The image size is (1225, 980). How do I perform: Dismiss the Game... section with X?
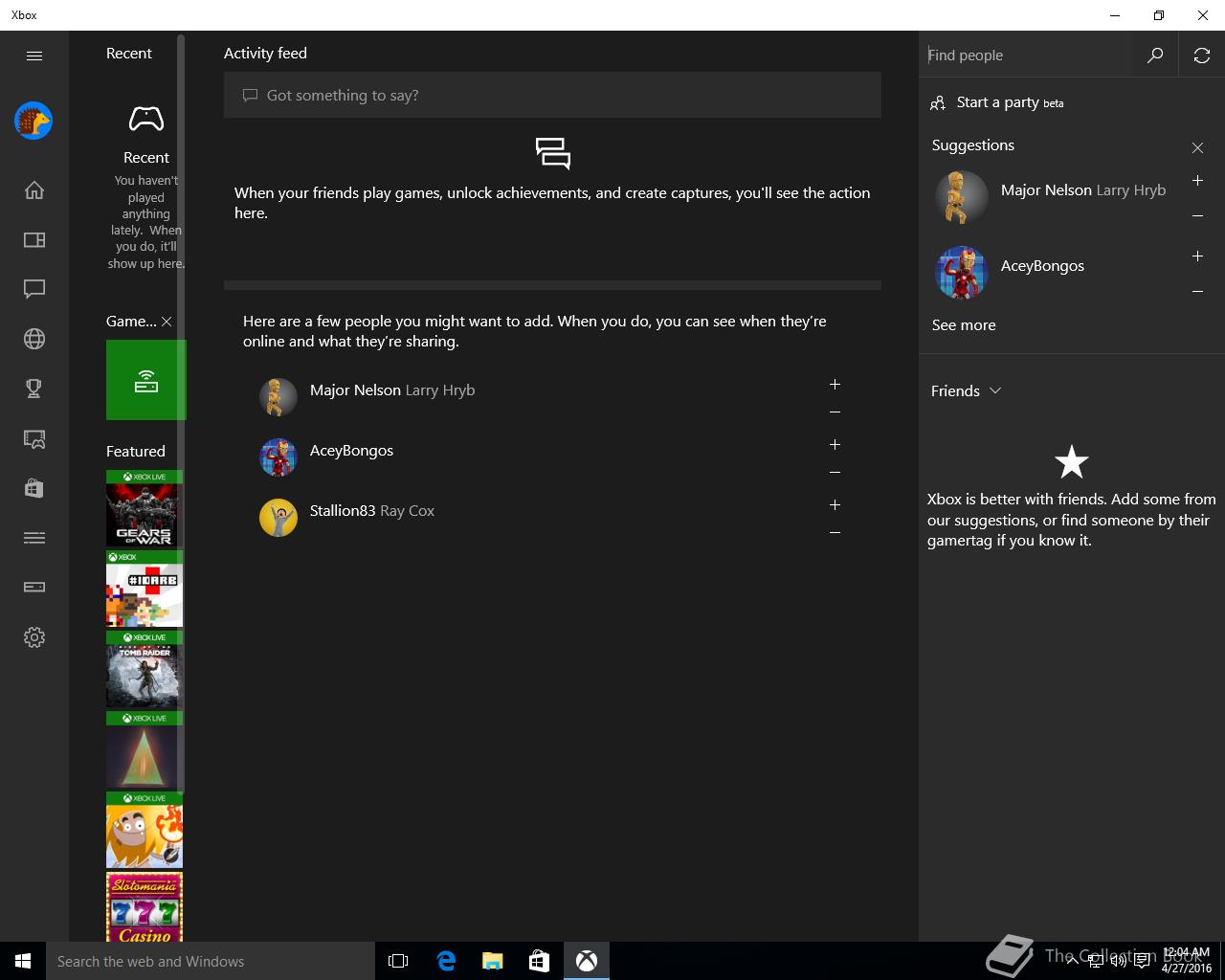point(167,322)
